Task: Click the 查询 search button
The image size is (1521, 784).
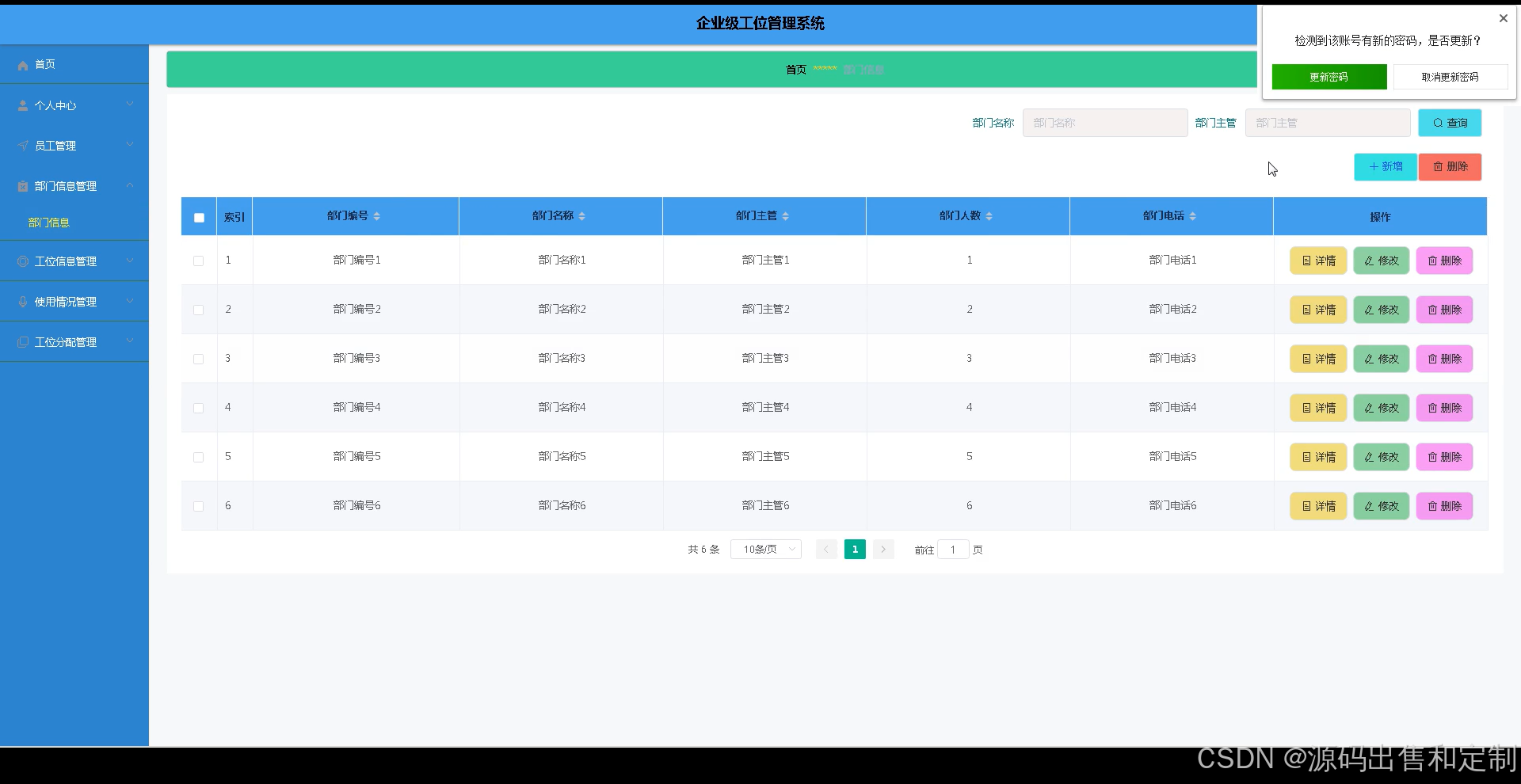Action: (1450, 123)
